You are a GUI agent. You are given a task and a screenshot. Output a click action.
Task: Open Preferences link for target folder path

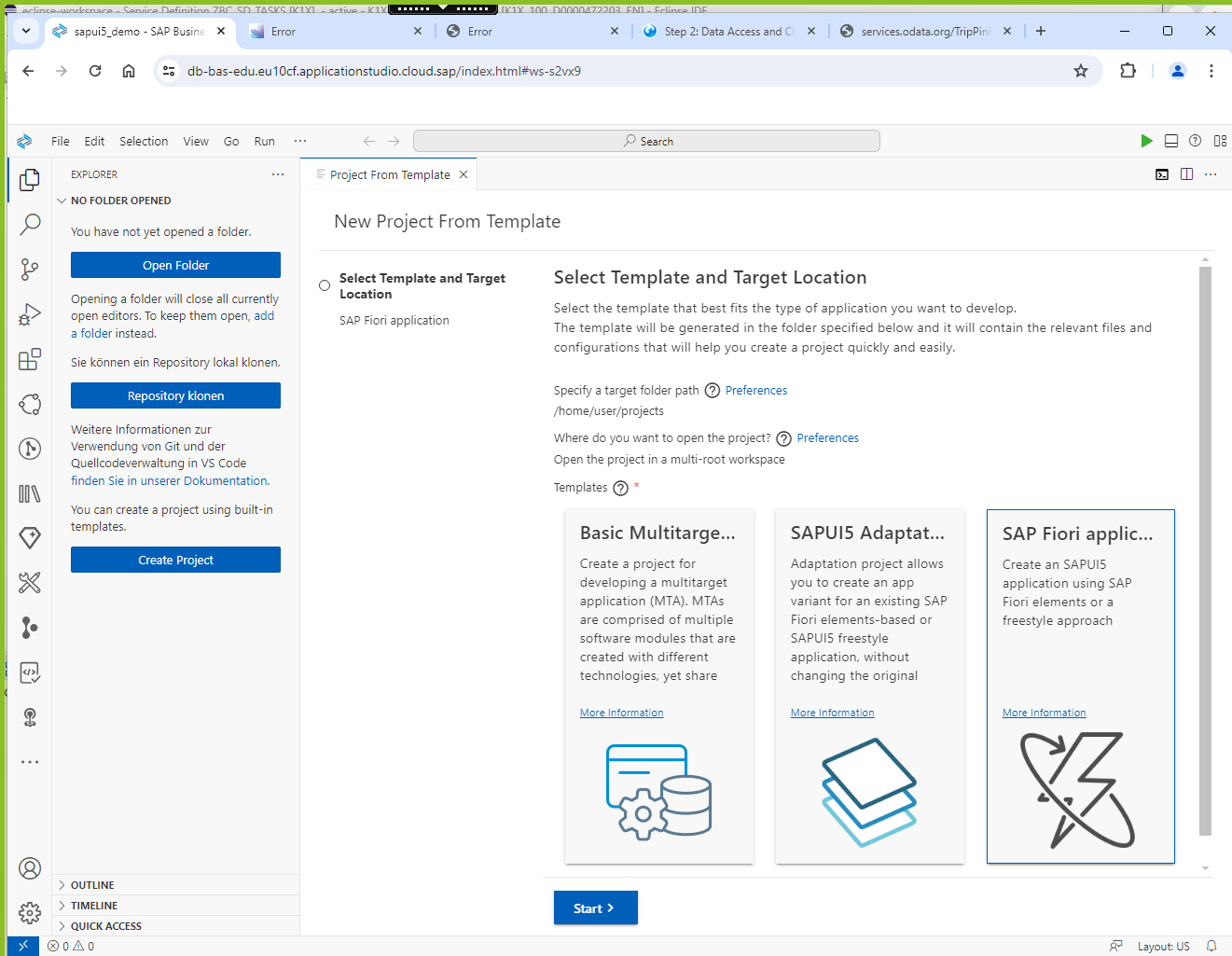[x=756, y=391]
